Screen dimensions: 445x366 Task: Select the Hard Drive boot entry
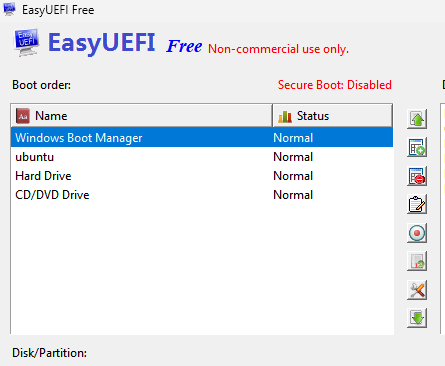pyautogui.click(x=202, y=176)
